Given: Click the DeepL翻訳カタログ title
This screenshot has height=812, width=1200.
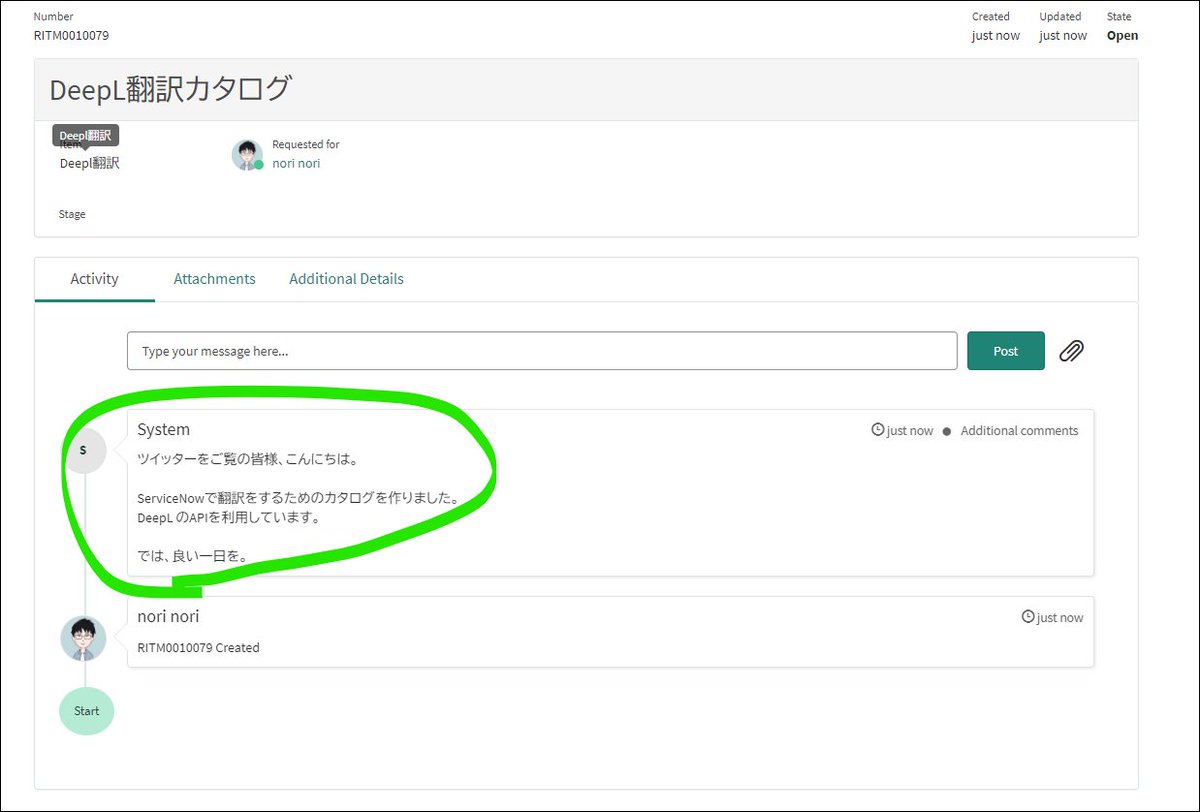Looking at the screenshot, I should tap(170, 89).
